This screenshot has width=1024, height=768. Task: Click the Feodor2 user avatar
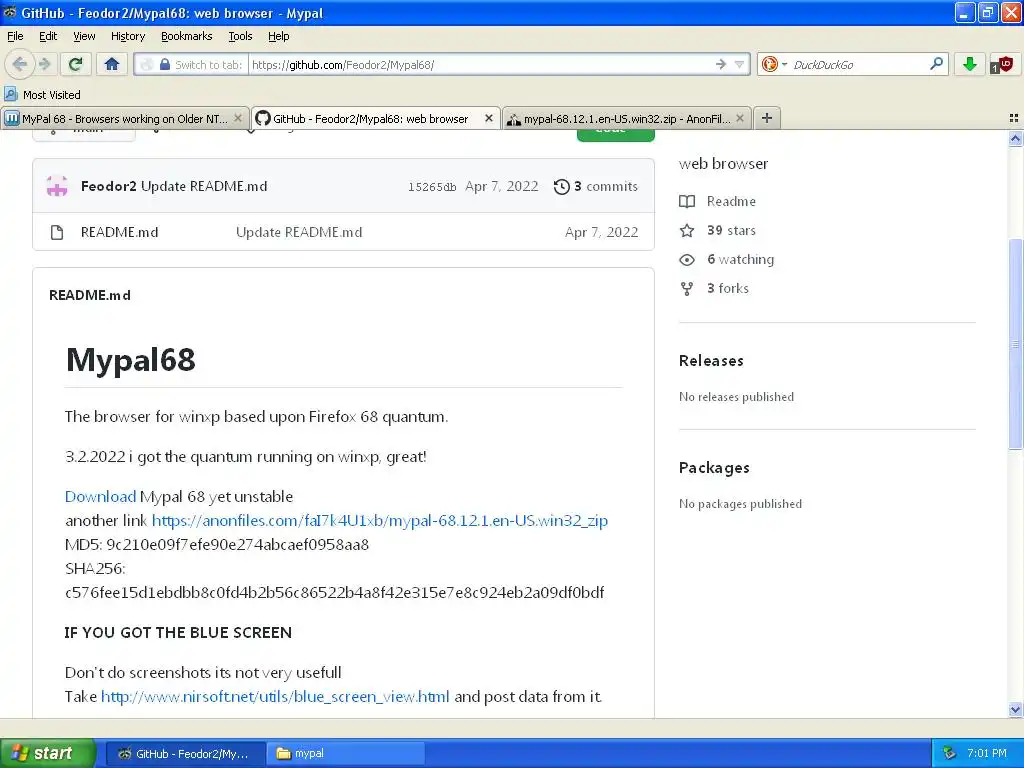pos(57,186)
